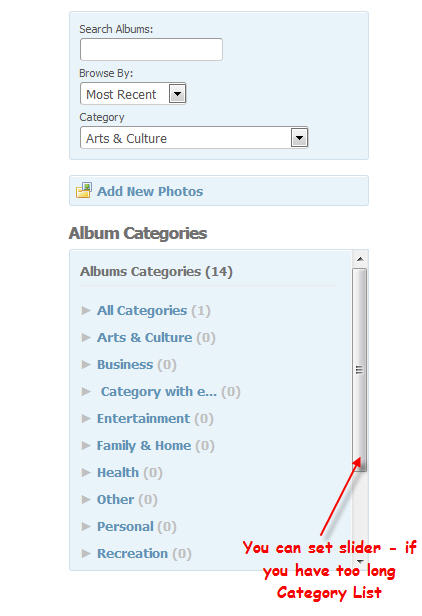
Task: Select the Other category link
Action: [x=116, y=500]
